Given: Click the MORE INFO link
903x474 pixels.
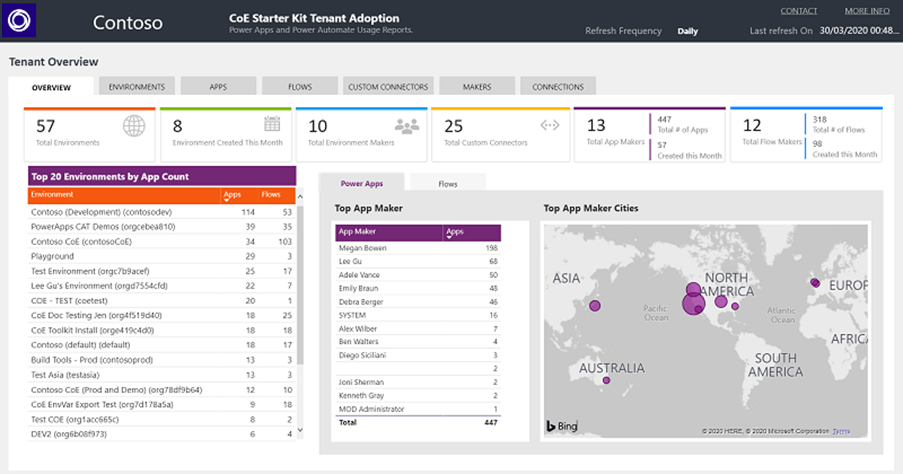Looking at the screenshot, I should pos(866,11).
